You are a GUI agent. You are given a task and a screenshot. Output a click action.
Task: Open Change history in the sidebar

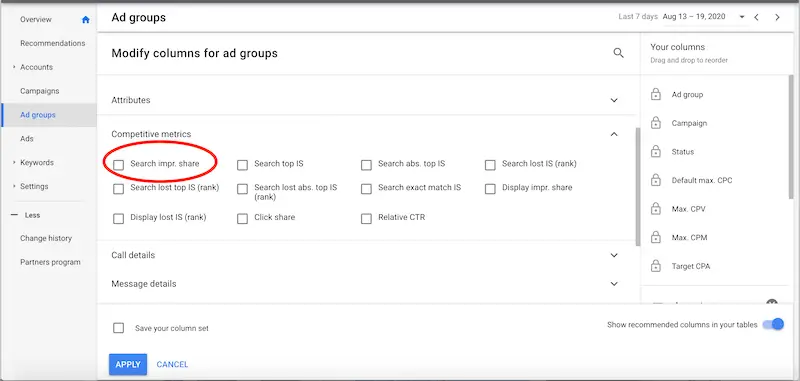point(46,238)
